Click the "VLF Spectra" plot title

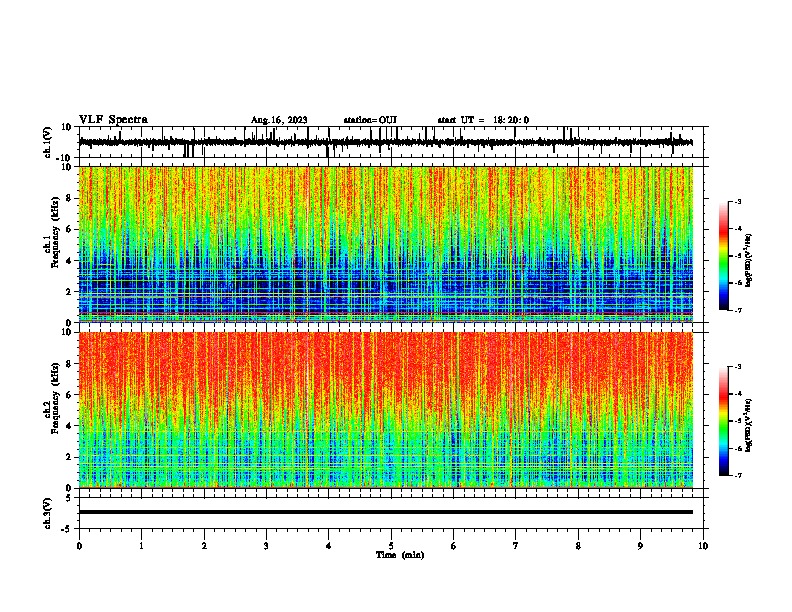tap(113, 120)
